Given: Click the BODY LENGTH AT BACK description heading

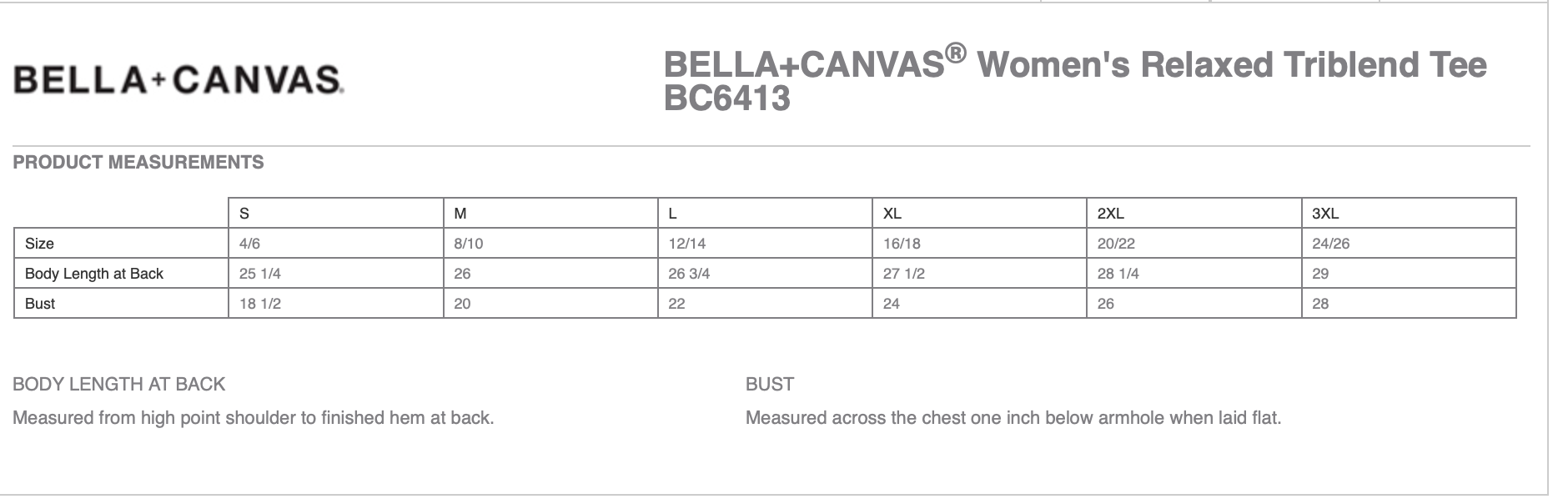Looking at the screenshot, I should click(119, 384).
